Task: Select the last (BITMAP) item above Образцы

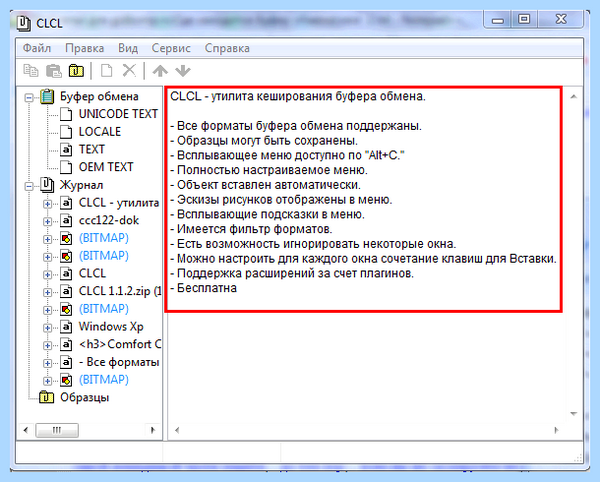Action: pos(104,380)
